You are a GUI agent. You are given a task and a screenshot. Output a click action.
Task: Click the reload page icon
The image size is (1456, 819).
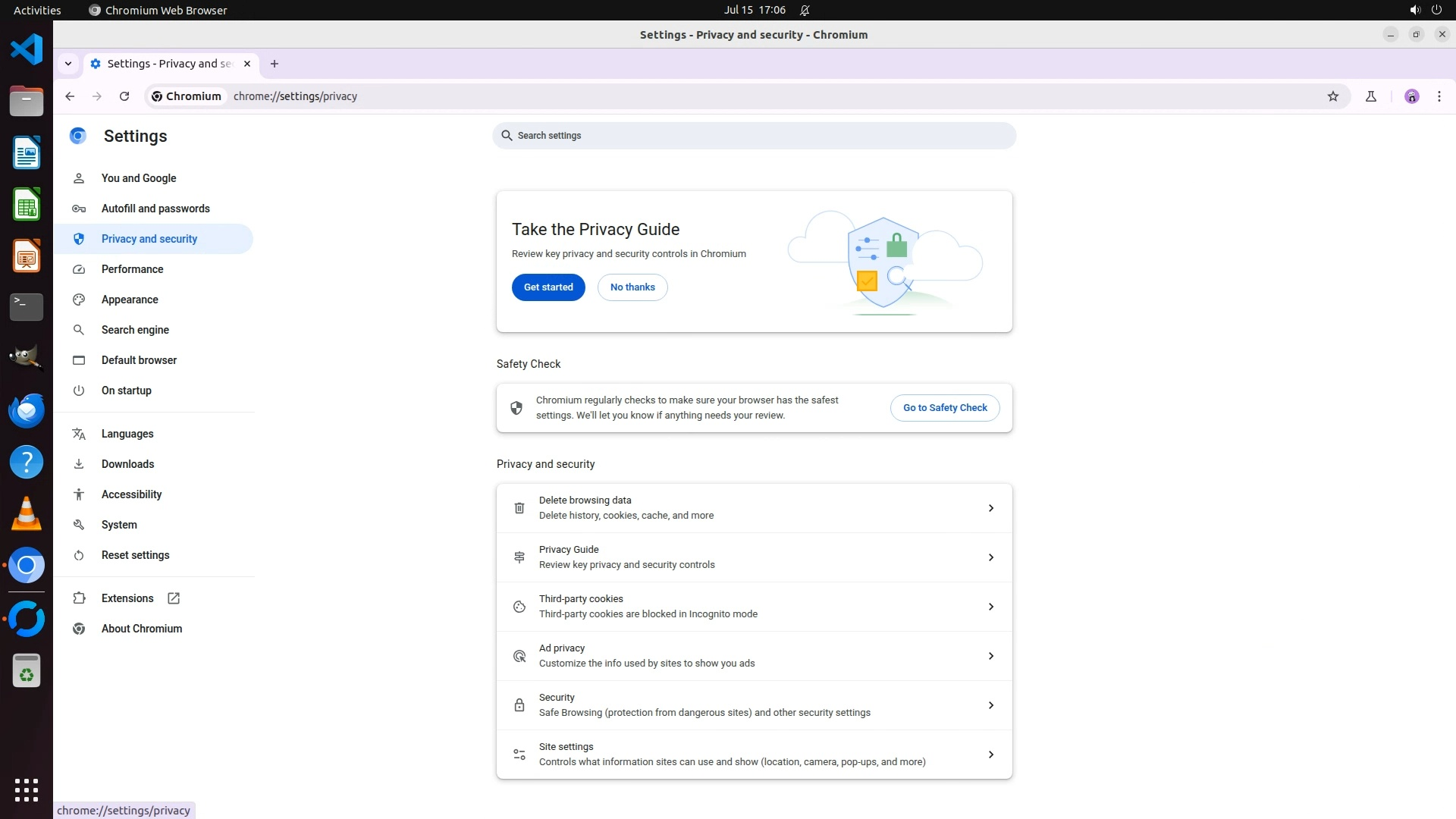[124, 96]
